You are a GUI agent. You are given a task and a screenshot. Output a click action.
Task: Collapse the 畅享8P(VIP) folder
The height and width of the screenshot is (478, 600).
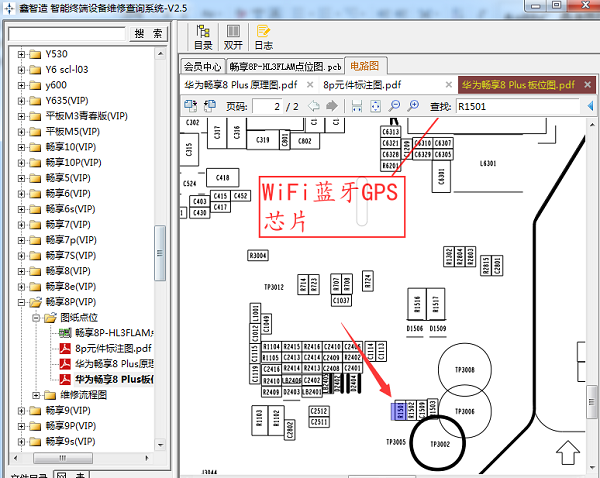coord(21,302)
